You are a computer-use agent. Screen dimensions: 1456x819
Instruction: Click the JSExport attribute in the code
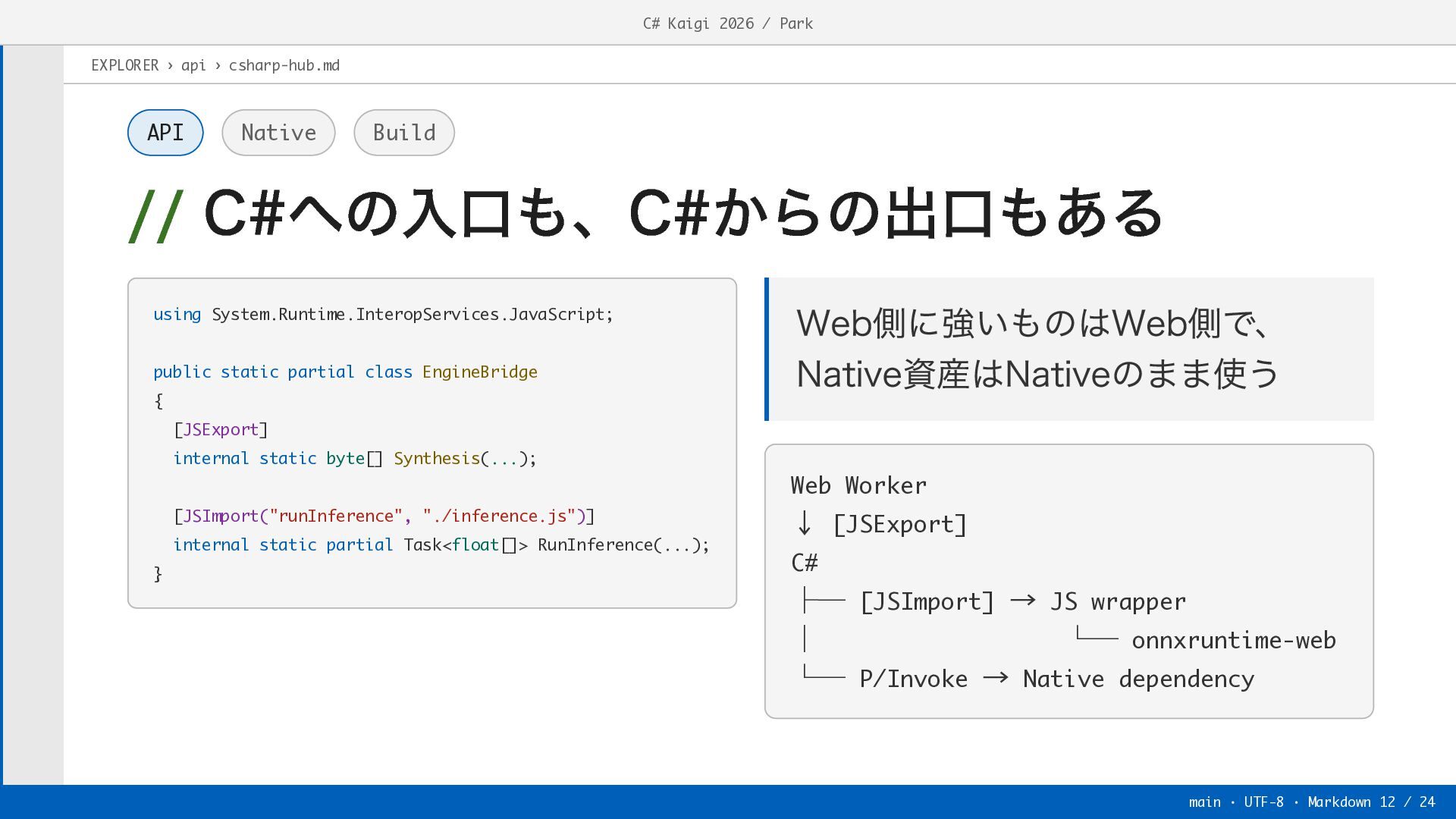pos(221,430)
